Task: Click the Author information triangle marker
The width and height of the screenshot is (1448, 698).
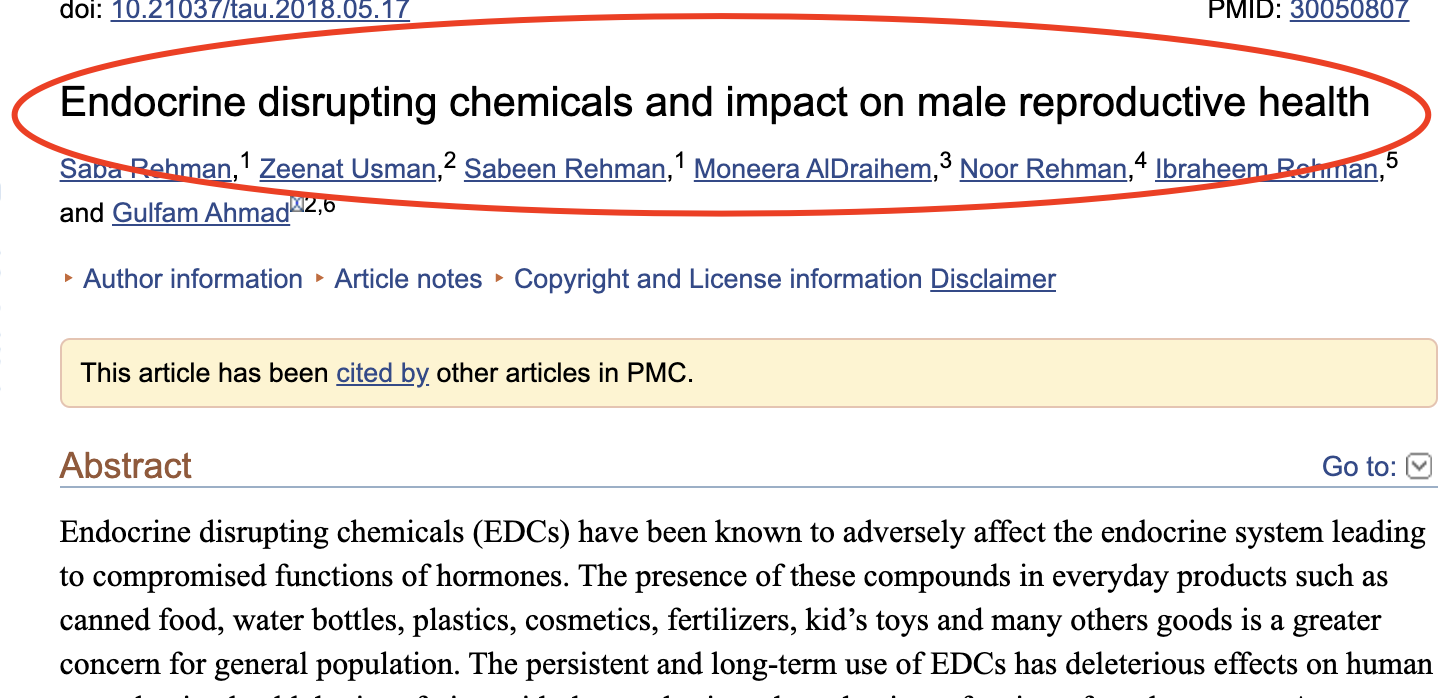Action: point(68,278)
